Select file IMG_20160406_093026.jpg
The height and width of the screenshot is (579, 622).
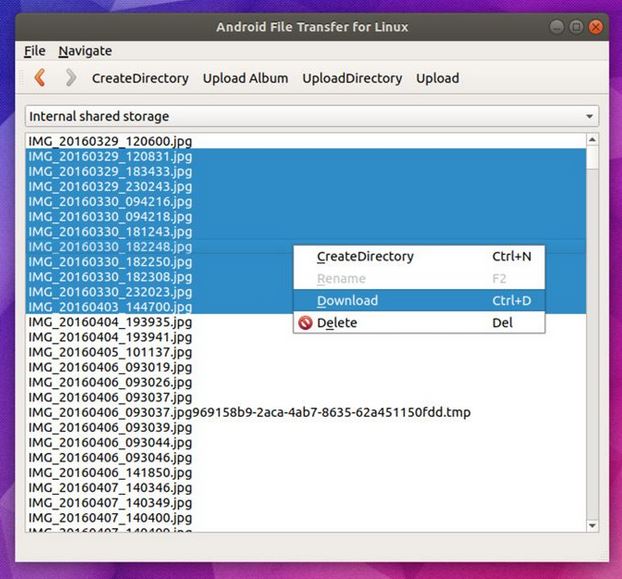coord(305,382)
